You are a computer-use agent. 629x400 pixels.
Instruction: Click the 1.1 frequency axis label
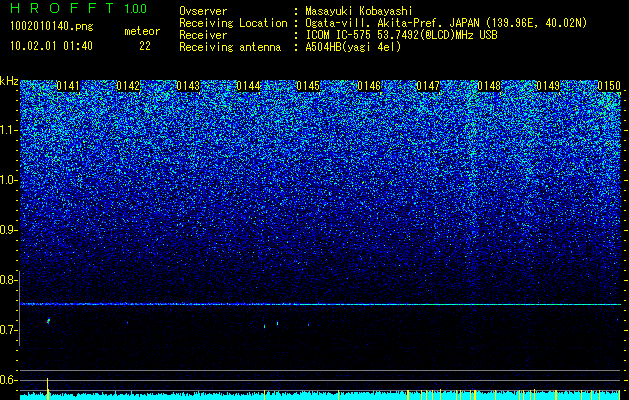click(x=8, y=131)
